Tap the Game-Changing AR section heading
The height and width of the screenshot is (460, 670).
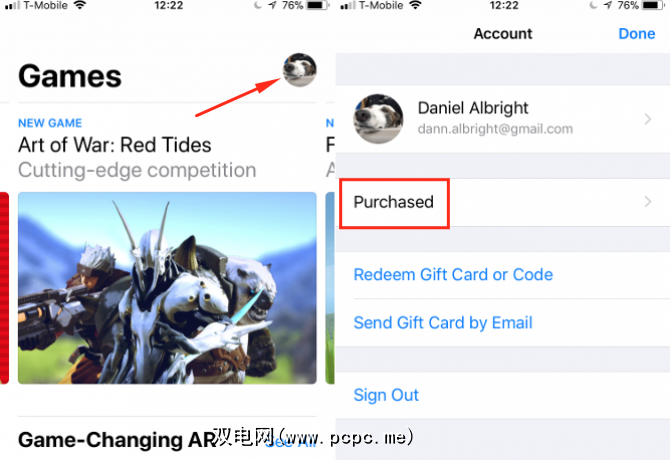118,440
